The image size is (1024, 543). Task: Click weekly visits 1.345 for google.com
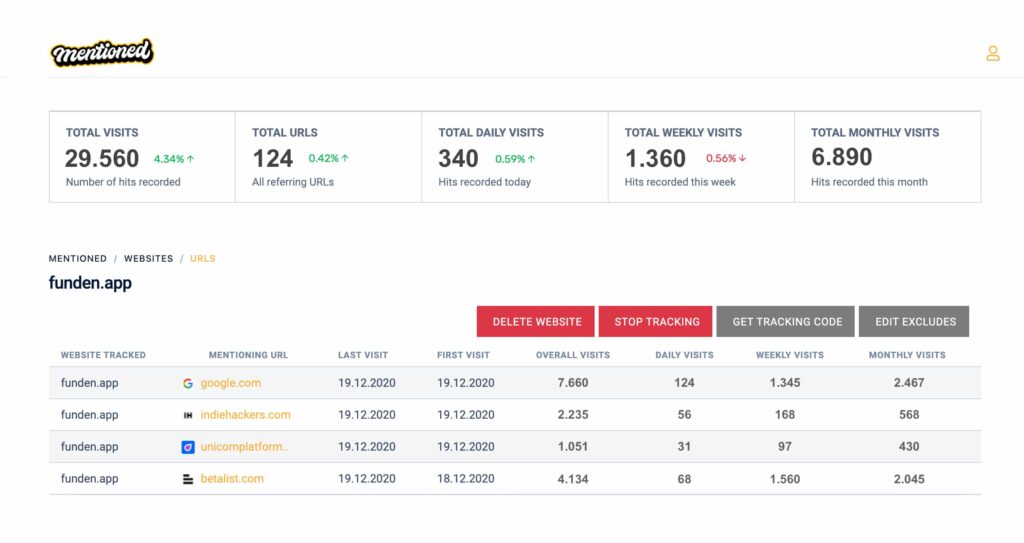[x=785, y=383]
